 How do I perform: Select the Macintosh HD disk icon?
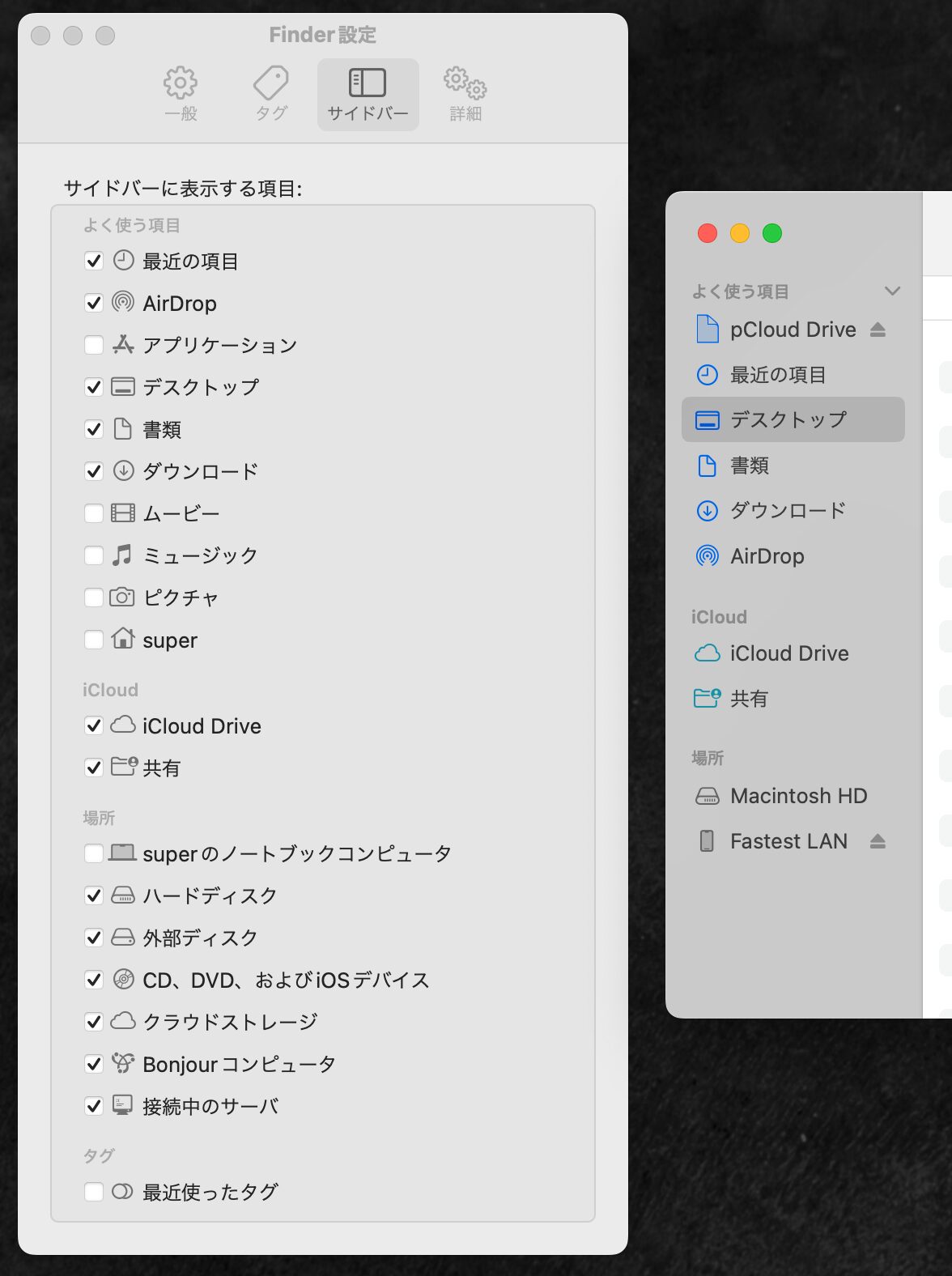708,796
